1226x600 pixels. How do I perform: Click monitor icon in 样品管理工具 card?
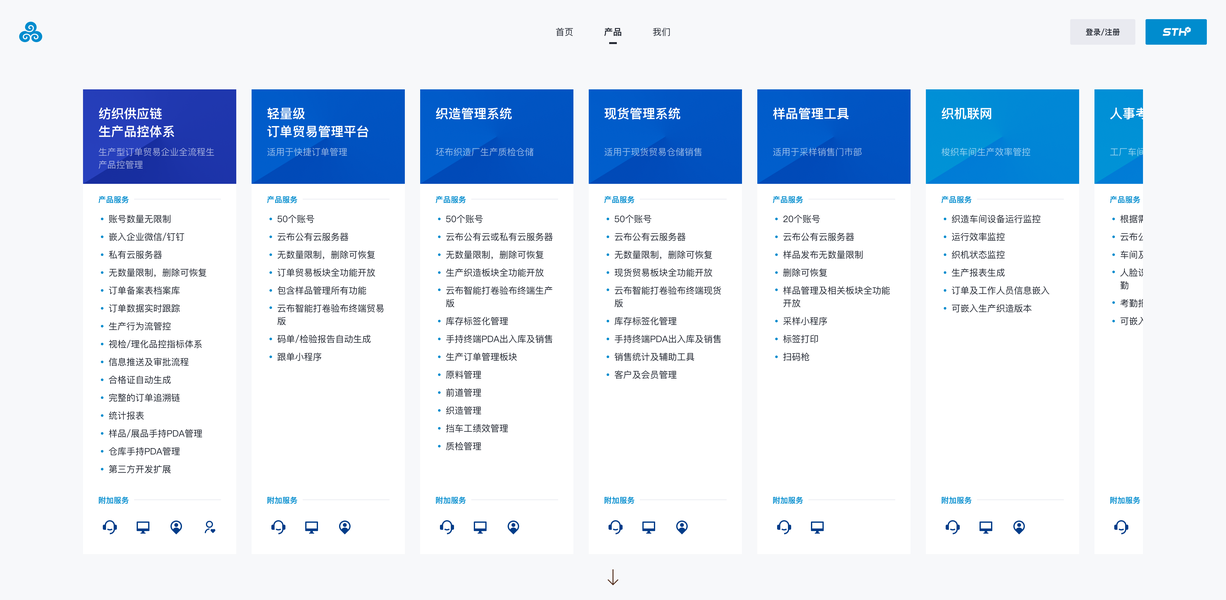(x=817, y=527)
